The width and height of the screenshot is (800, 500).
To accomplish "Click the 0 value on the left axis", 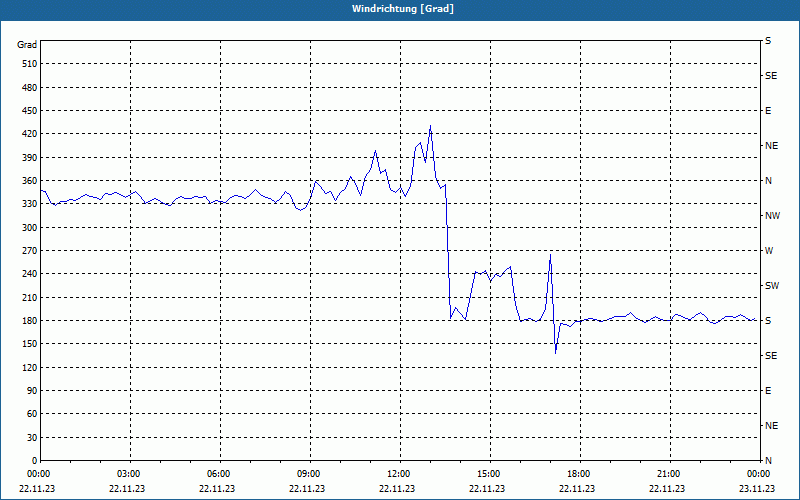I will [x=34, y=461].
